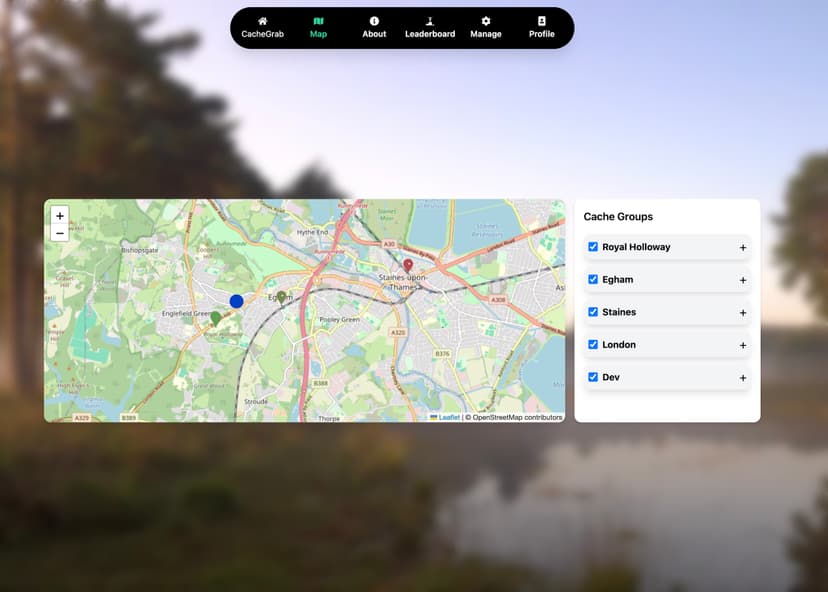
Task: Open the Leaderboard podium icon
Action: coord(430,21)
